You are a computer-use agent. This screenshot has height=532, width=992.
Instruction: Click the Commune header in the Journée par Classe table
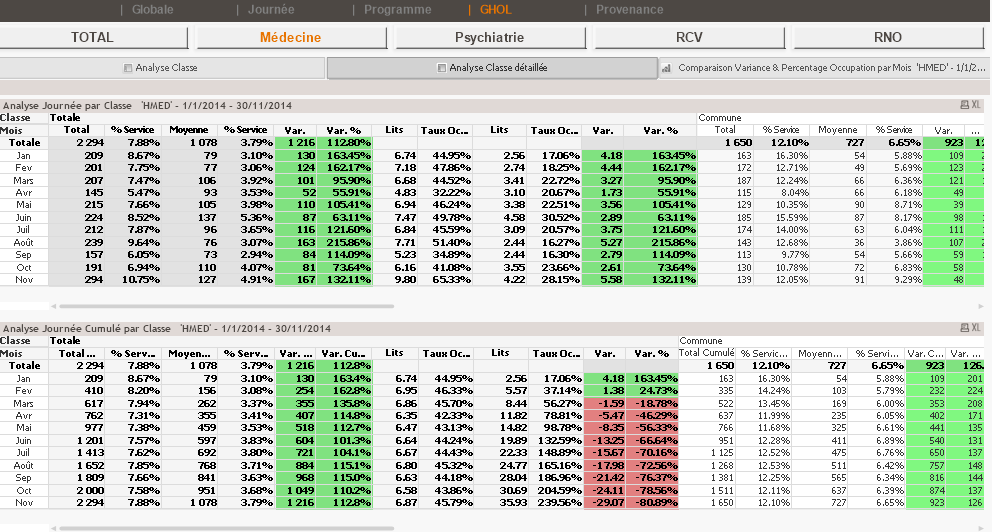[720, 118]
